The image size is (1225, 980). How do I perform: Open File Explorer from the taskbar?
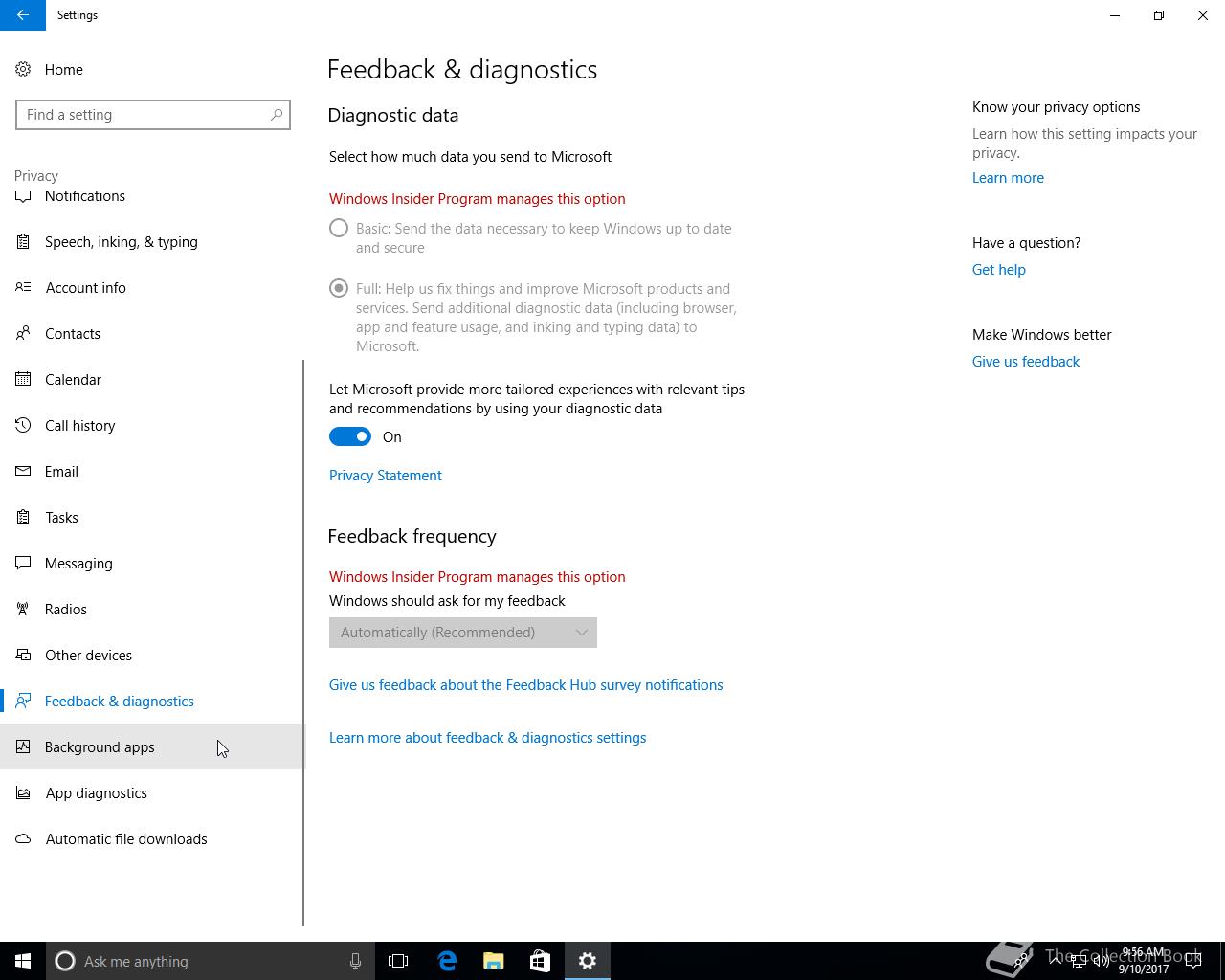coord(494,961)
